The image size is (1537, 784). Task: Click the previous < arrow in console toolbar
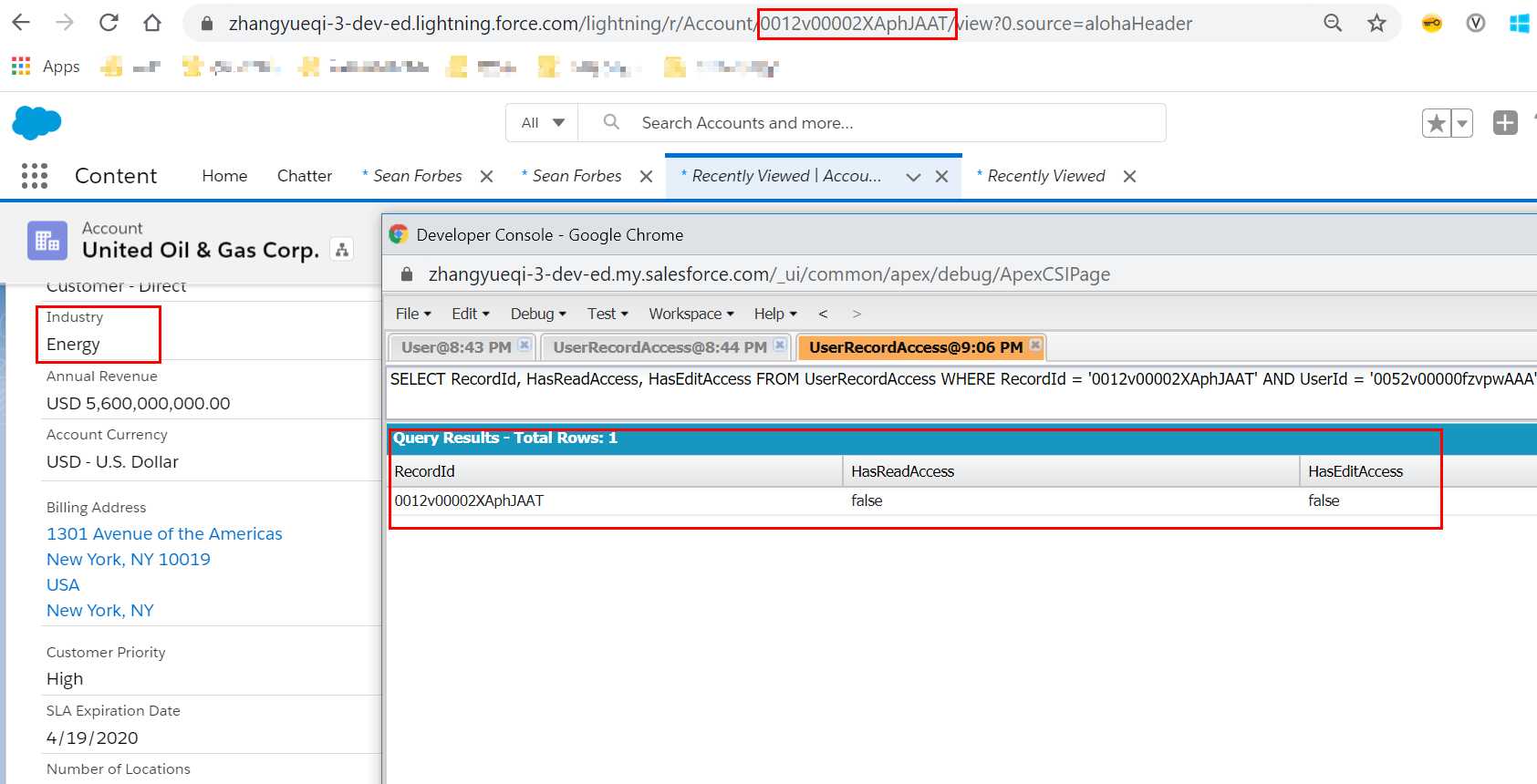(x=823, y=314)
